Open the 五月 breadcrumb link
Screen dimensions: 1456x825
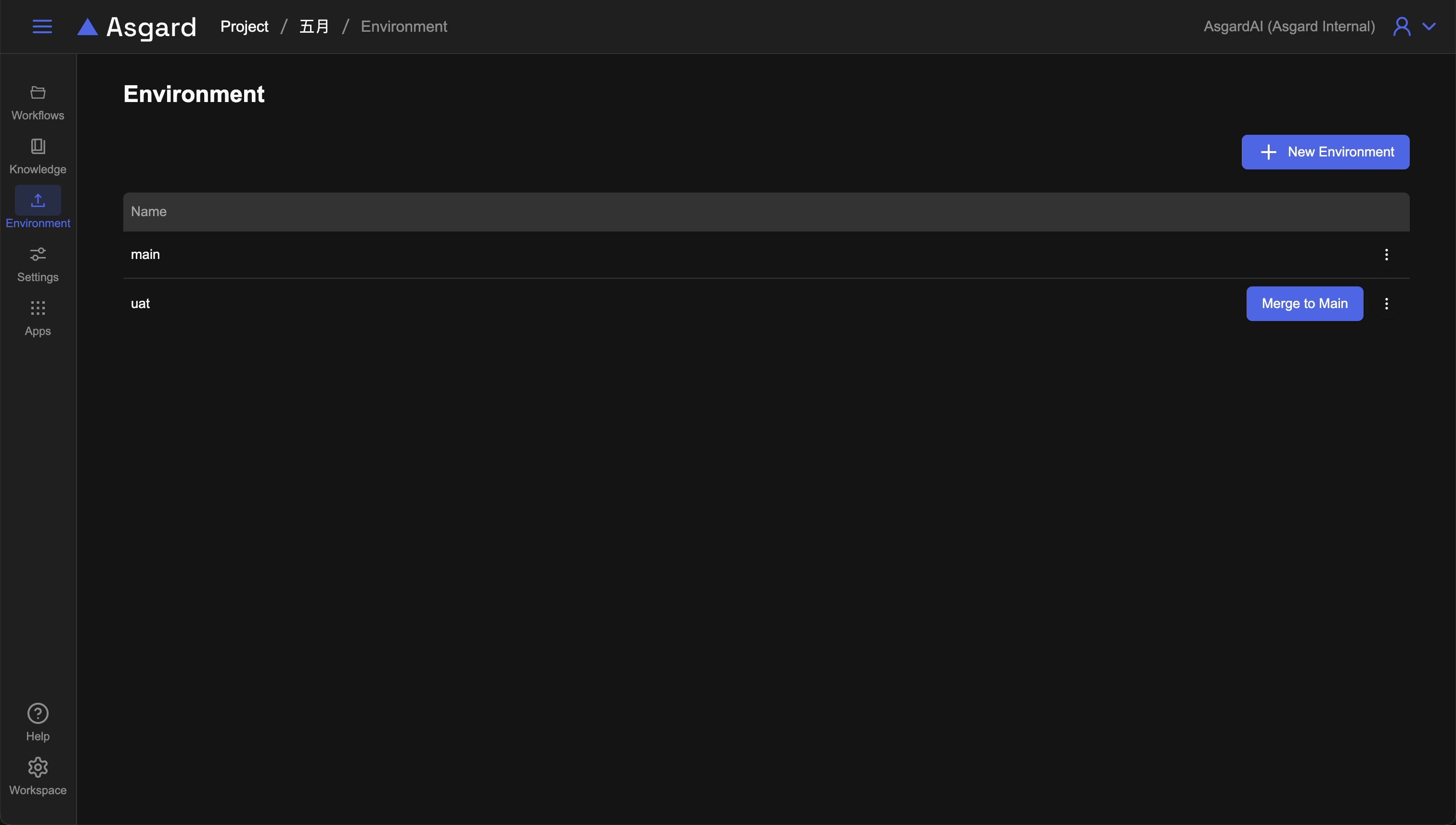click(314, 26)
